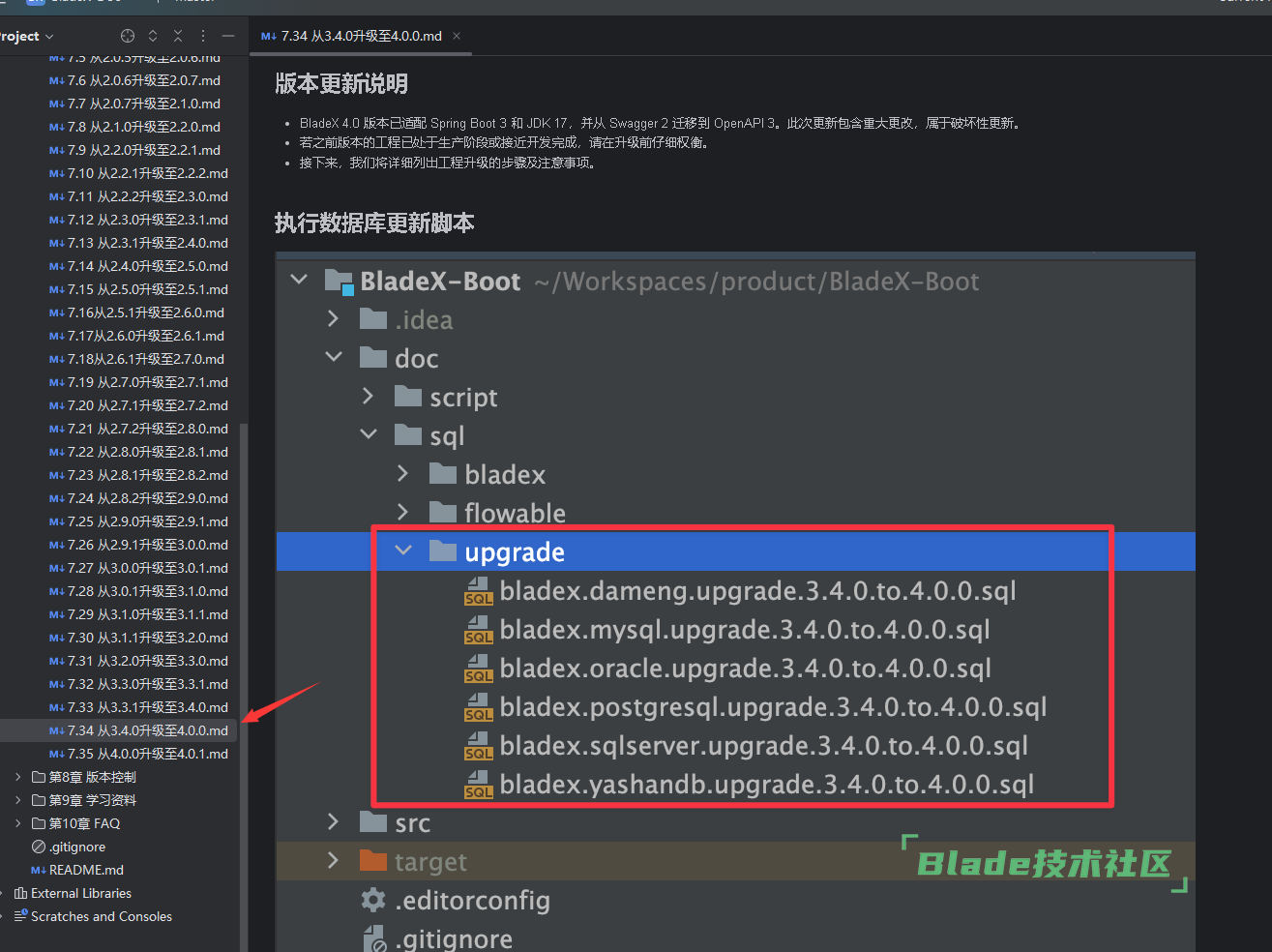
Task: Expand the .idea folder in preview image
Action: coord(334,318)
